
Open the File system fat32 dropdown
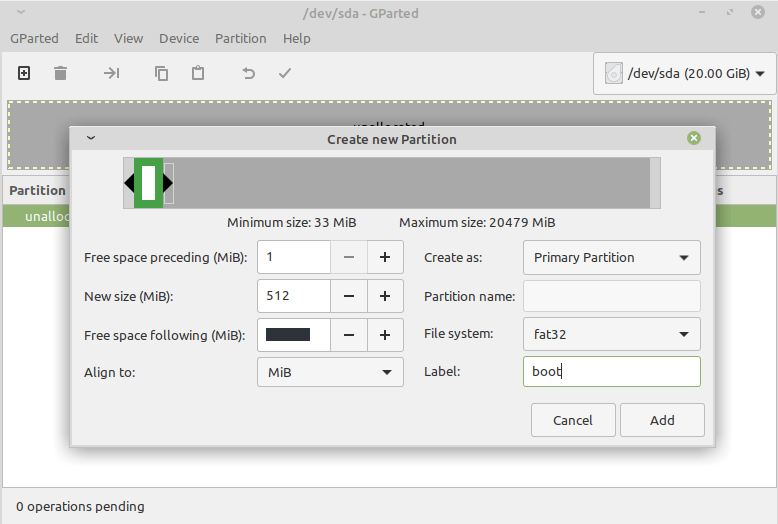pos(611,334)
